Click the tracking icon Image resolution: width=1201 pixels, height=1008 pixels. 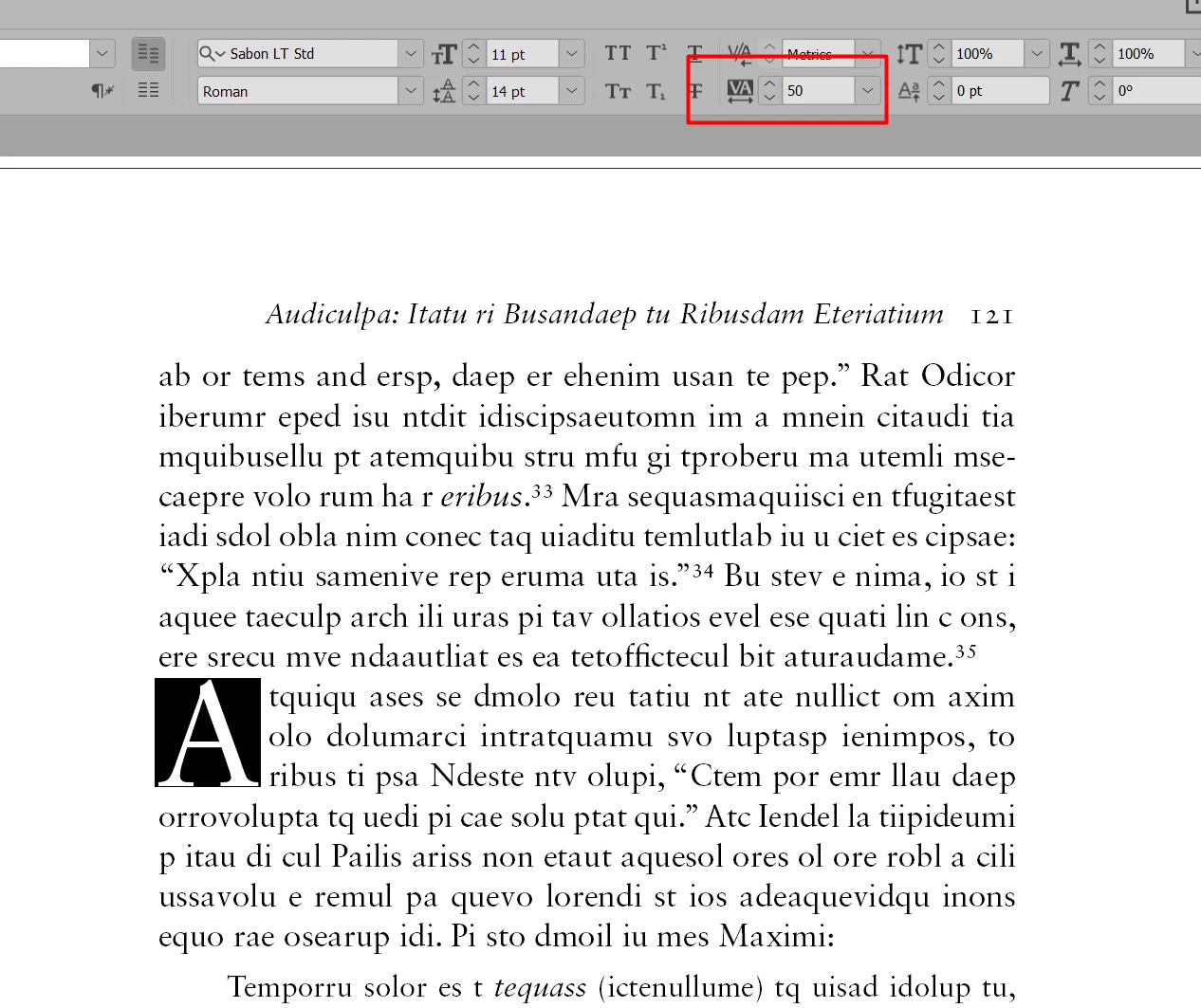tap(739, 91)
